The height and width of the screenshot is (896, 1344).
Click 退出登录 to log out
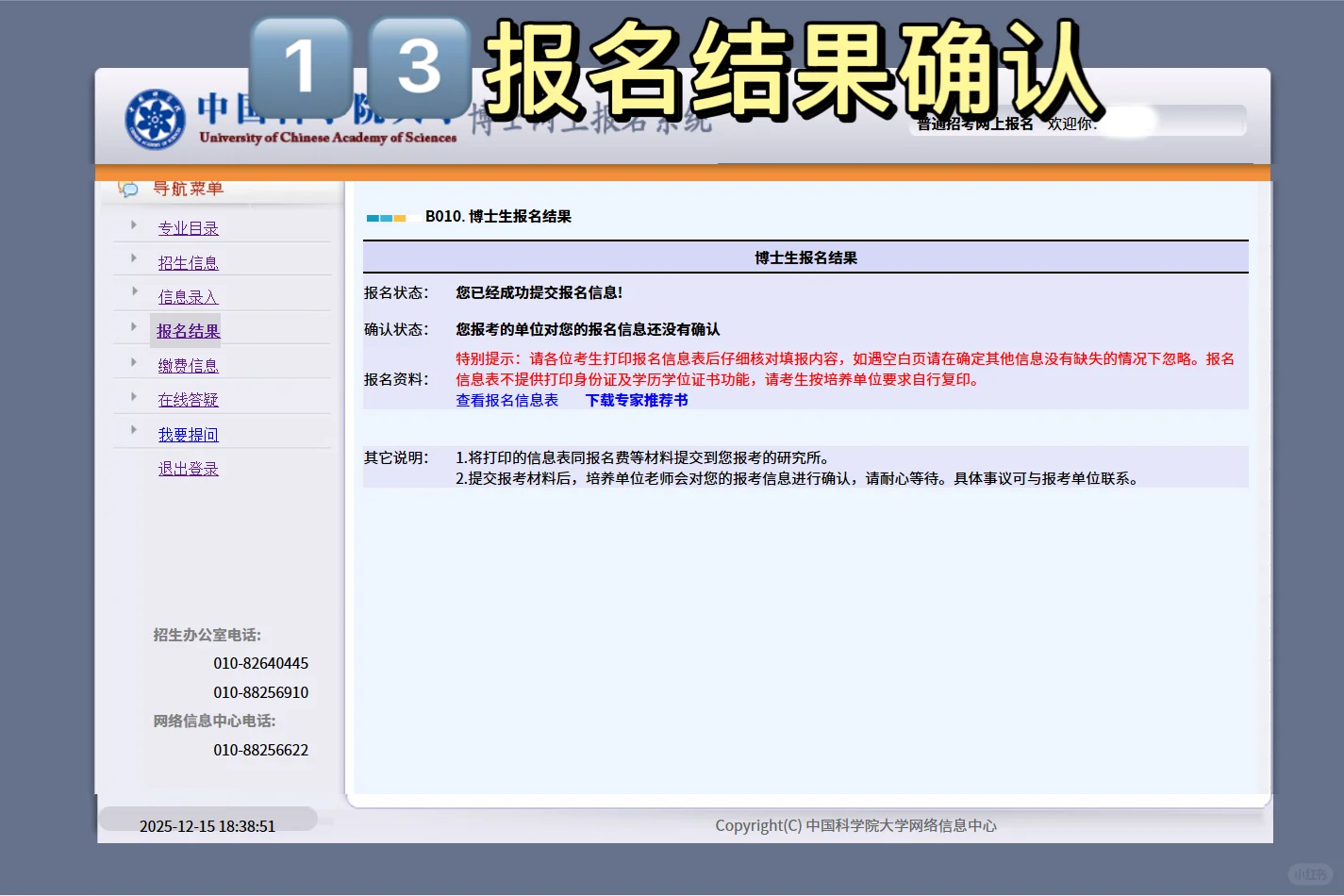pyautogui.click(x=188, y=468)
